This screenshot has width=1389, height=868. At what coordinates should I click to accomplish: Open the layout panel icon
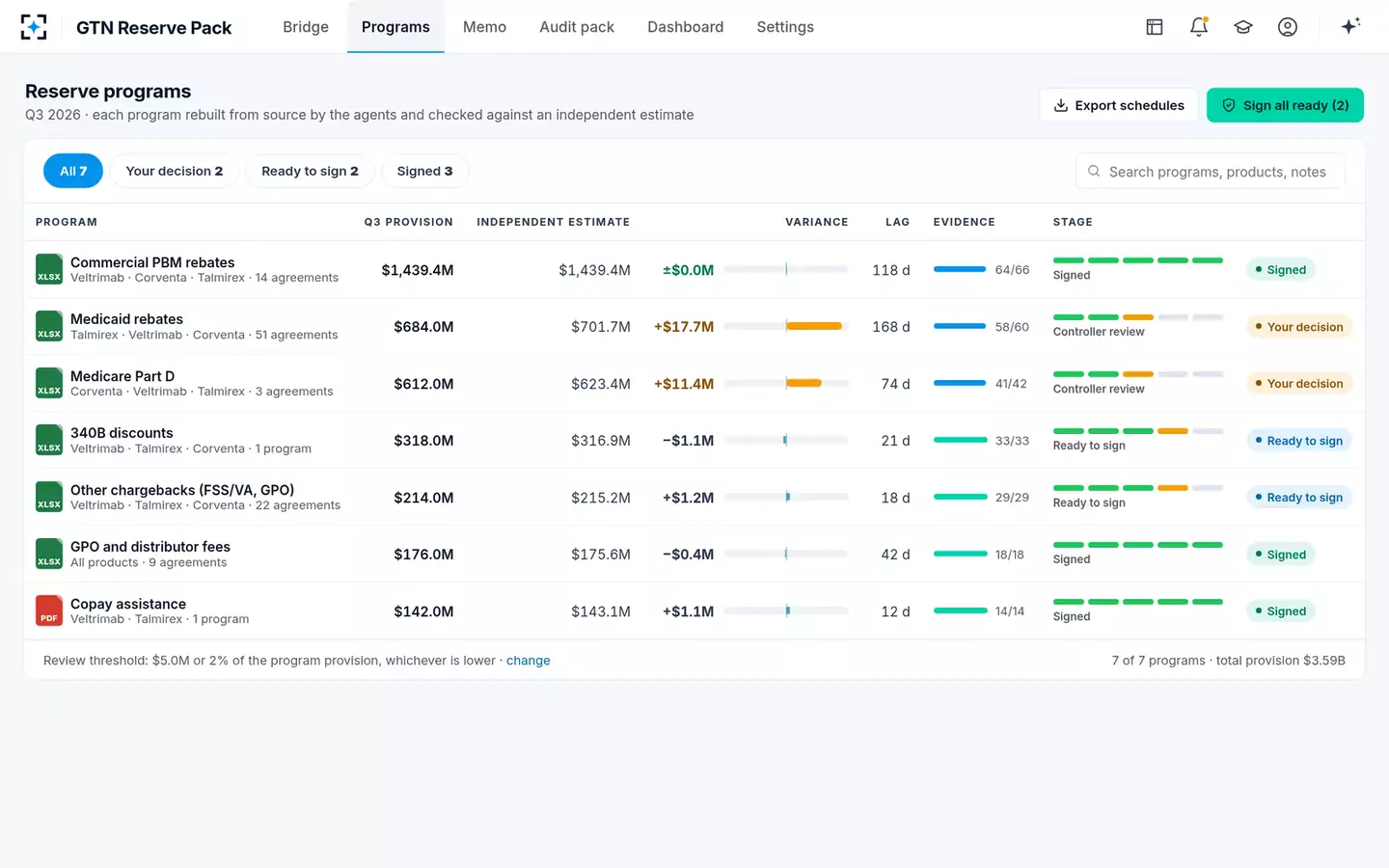pyautogui.click(x=1155, y=27)
